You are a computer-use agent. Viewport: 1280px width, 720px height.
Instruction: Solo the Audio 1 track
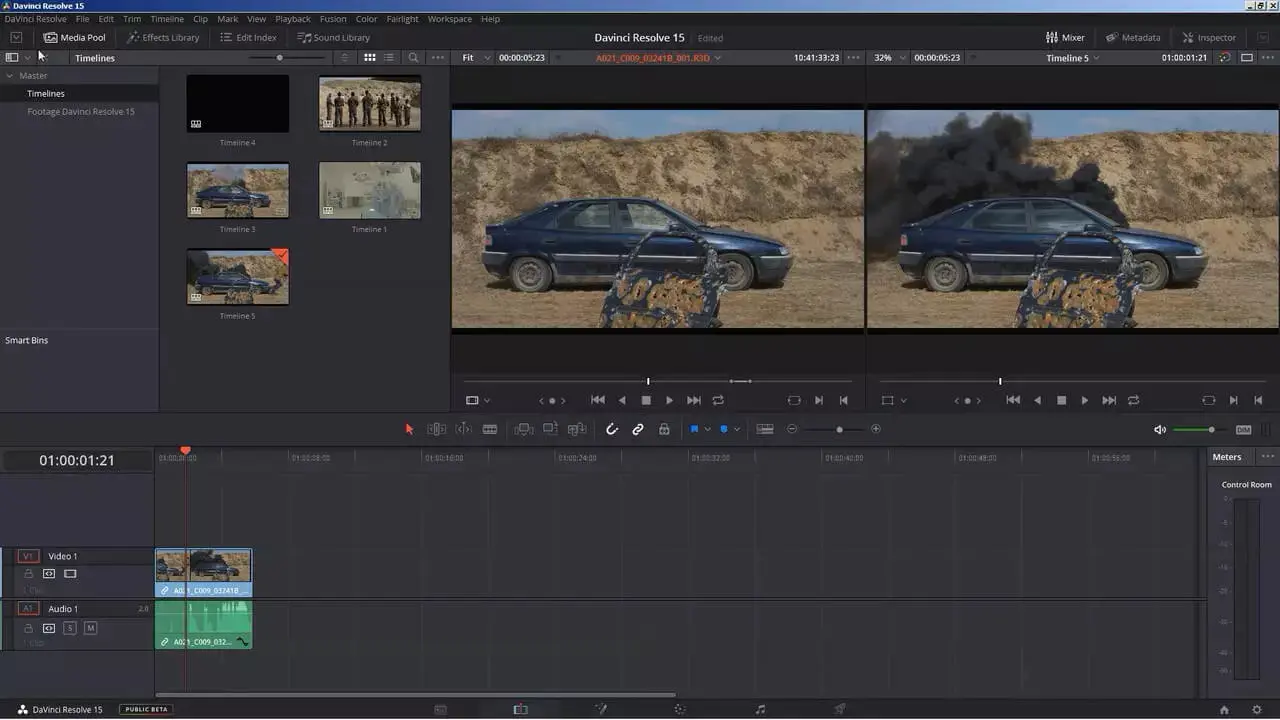point(70,628)
